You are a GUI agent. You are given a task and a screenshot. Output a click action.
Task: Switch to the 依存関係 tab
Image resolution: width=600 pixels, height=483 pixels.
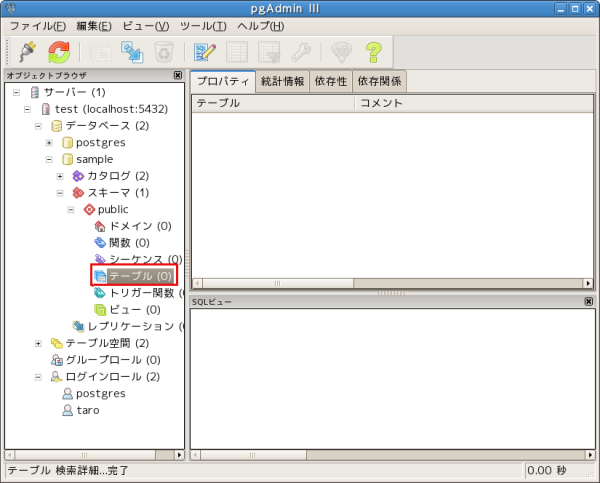(379, 81)
